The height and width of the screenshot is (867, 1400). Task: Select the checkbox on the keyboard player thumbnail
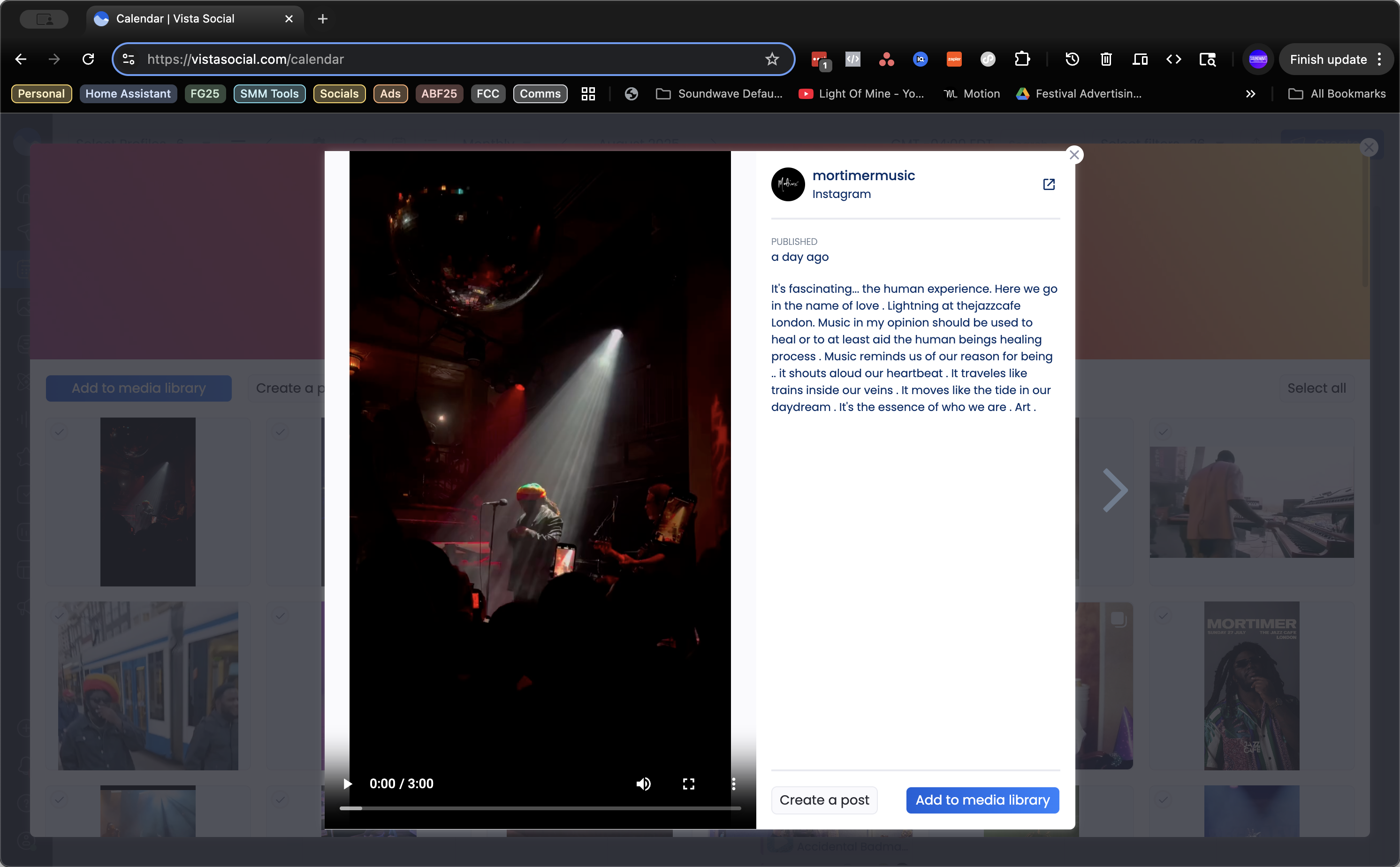click(1163, 431)
